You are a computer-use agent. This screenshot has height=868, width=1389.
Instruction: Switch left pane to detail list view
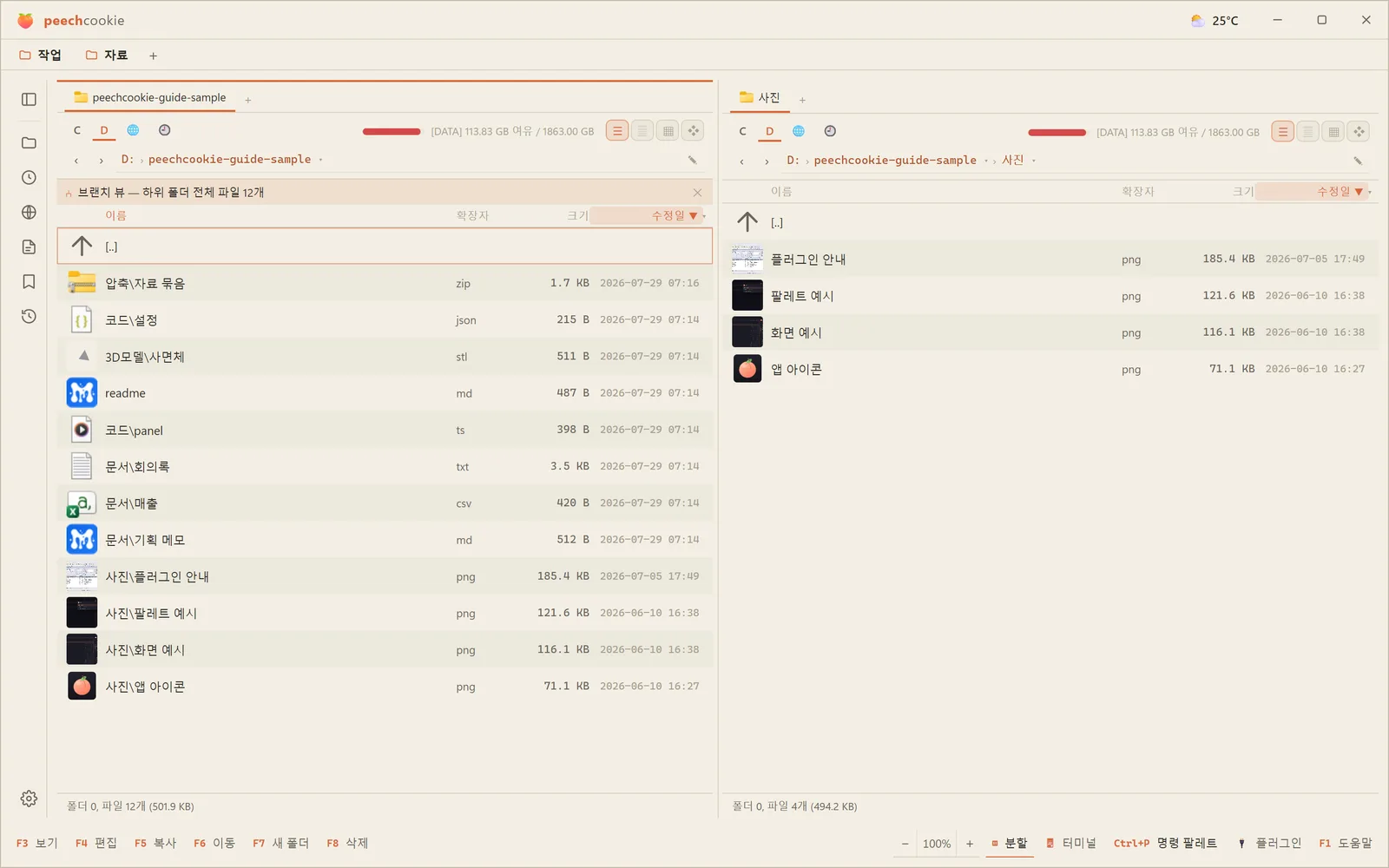617,131
